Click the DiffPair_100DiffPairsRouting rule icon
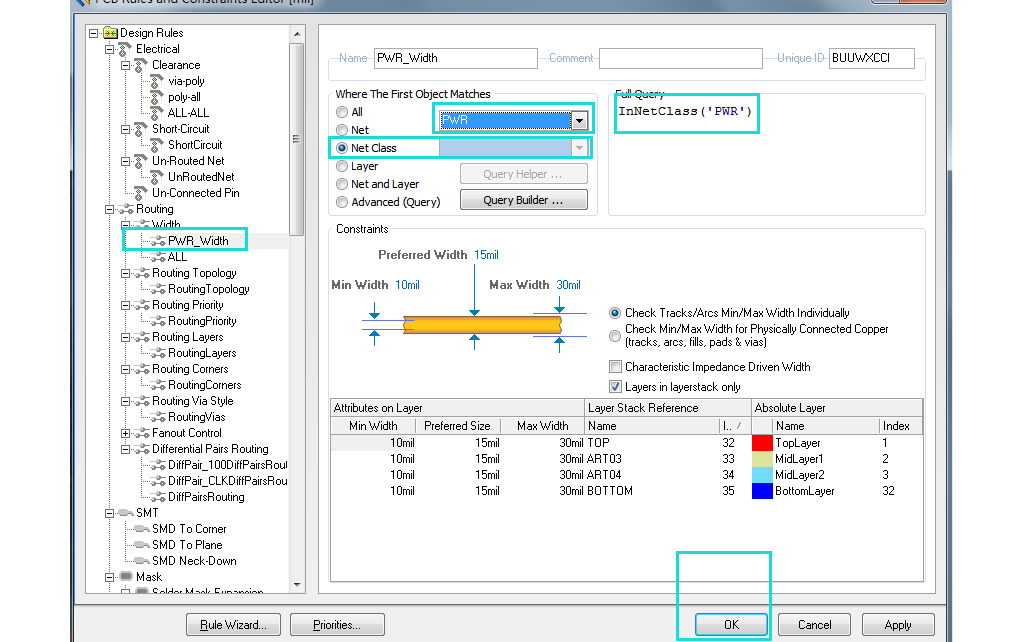Viewport: 1024px width, 642px height. (158, 465)
